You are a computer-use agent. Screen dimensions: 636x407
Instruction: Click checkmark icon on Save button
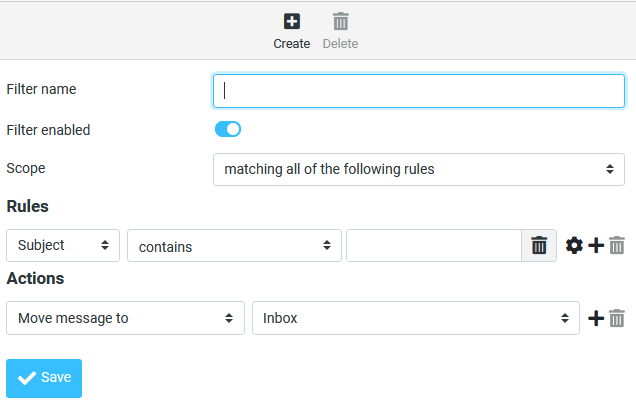[x=27, y=378]
